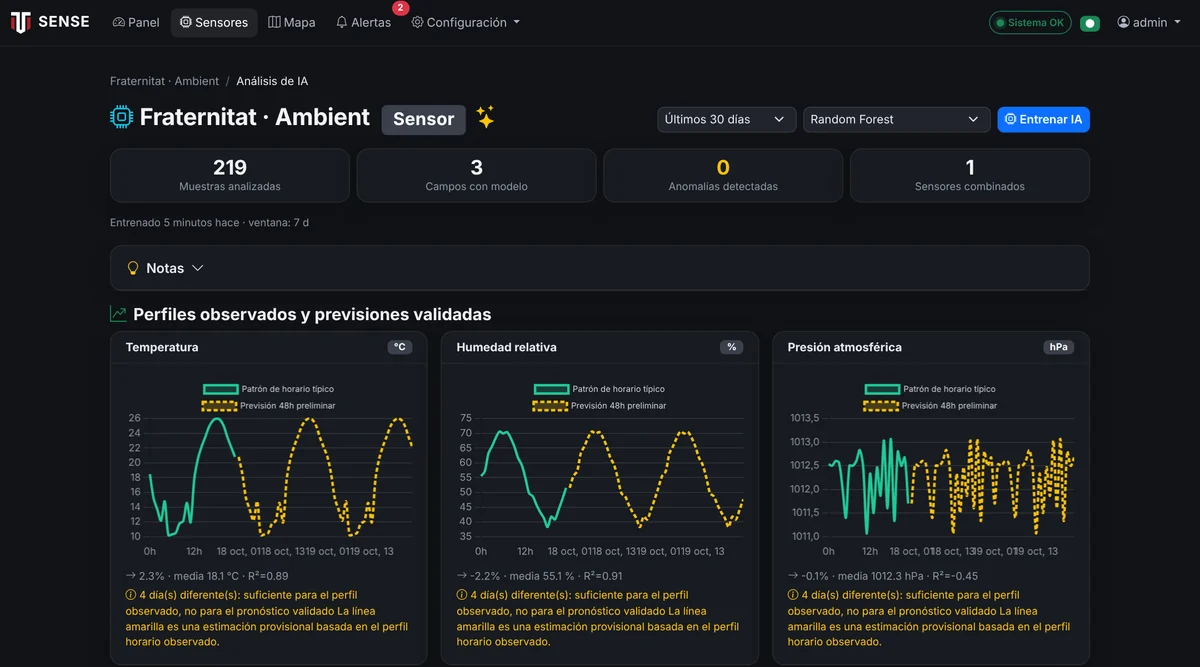
Task: Toggle Previsión 48h preliminar legend in Temperatura
Action: tap(268, 406)
